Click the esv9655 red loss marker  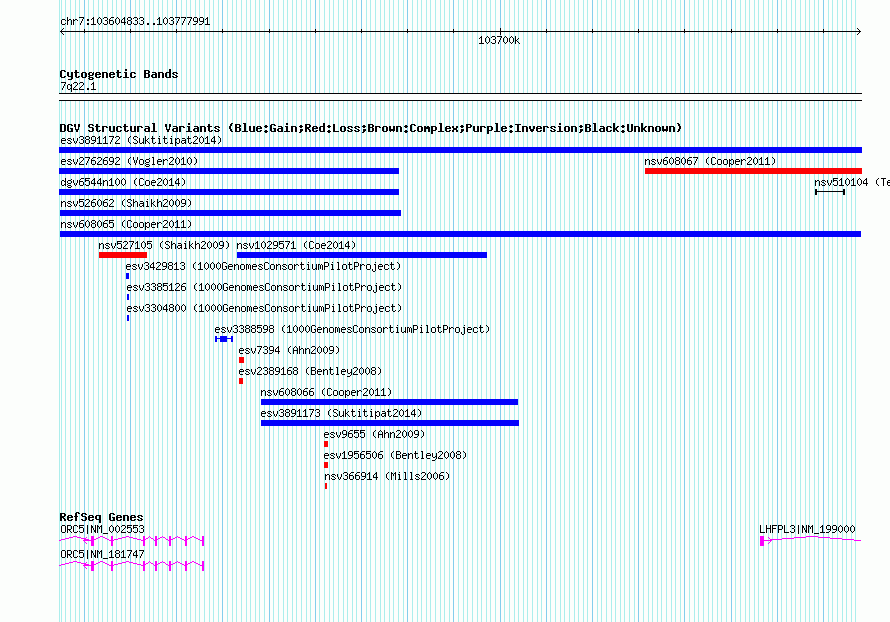(x=326, y=444)
